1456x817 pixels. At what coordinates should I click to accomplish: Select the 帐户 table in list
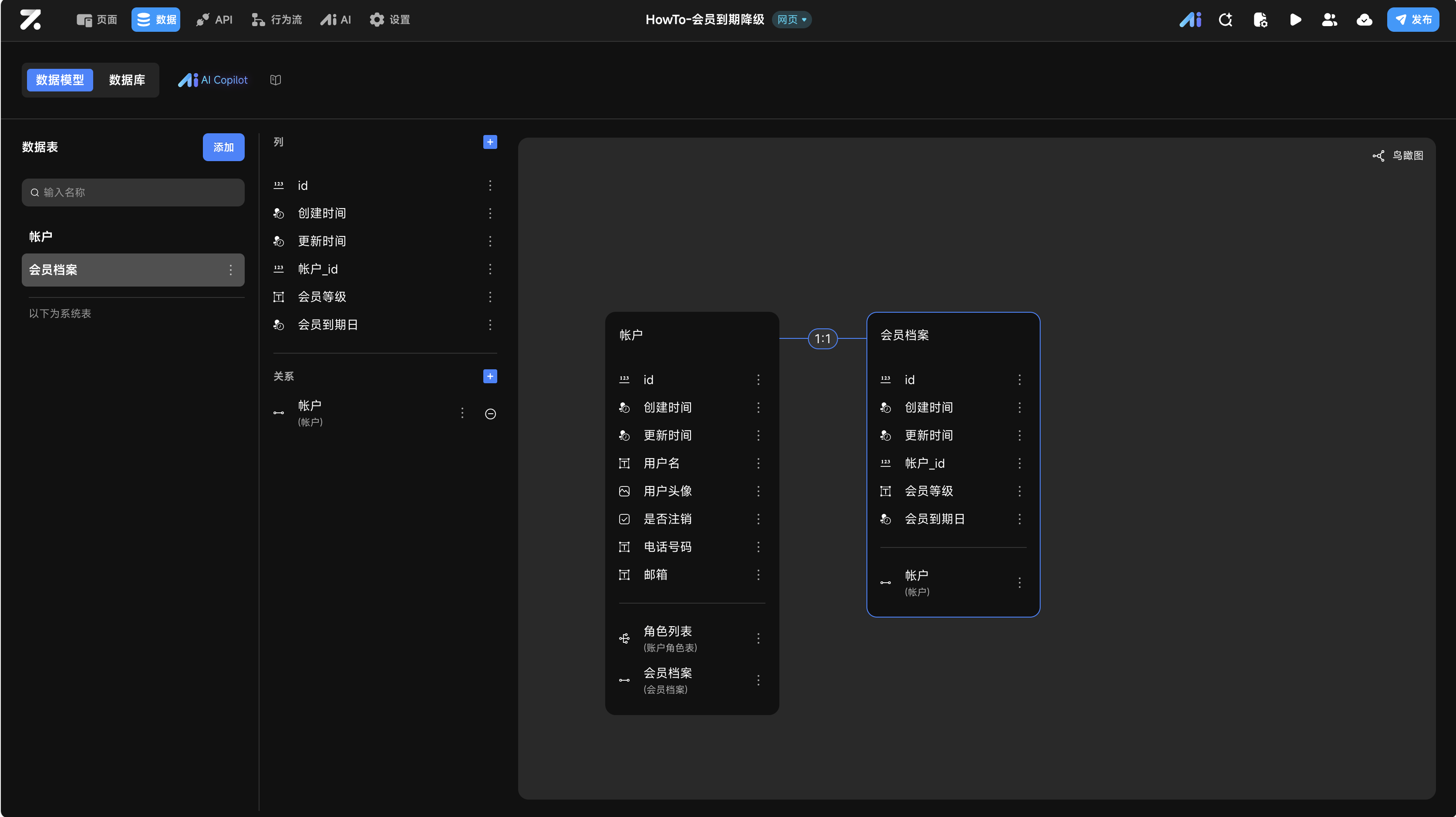click(x=40, y=236)
